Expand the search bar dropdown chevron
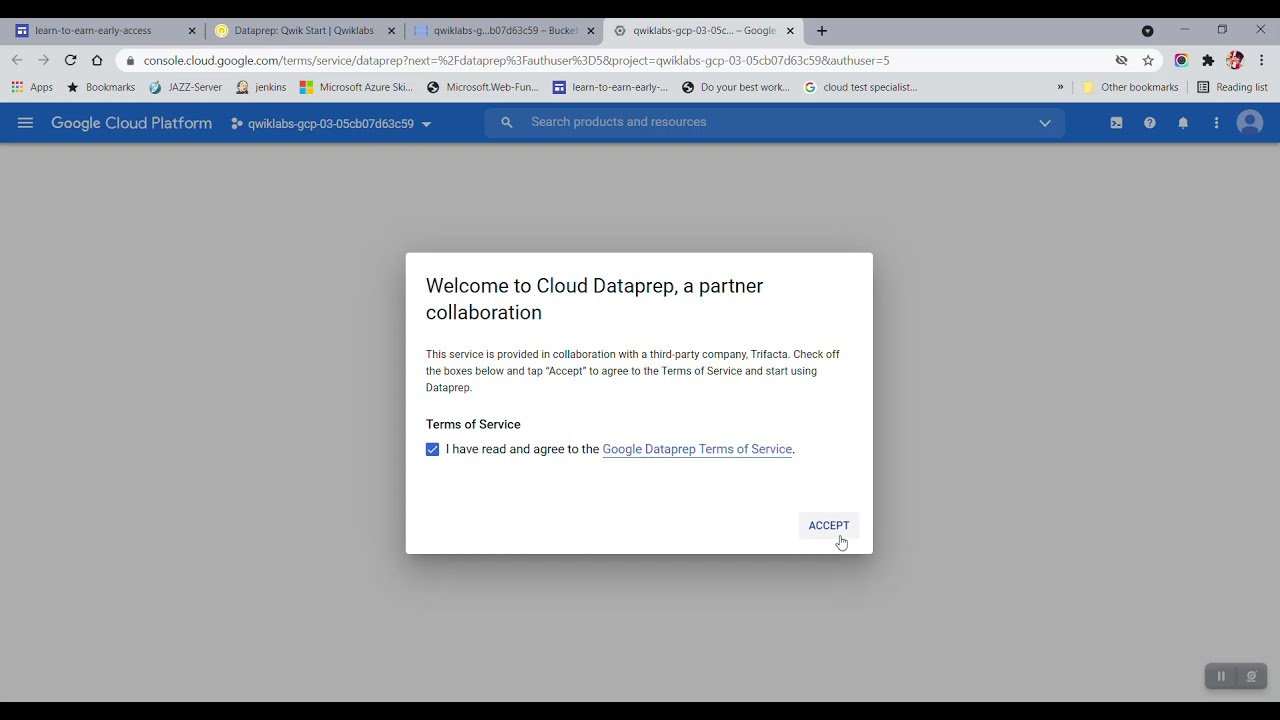Viewport: 1280px width, 720px height. [x=1045, y=123]
